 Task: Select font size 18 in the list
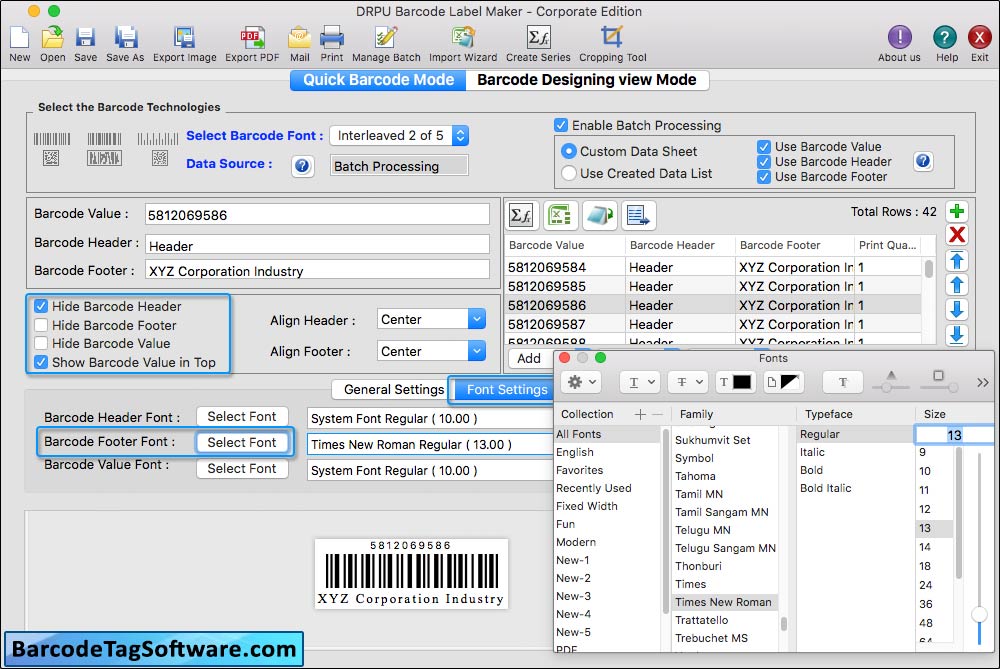[925, 566]
